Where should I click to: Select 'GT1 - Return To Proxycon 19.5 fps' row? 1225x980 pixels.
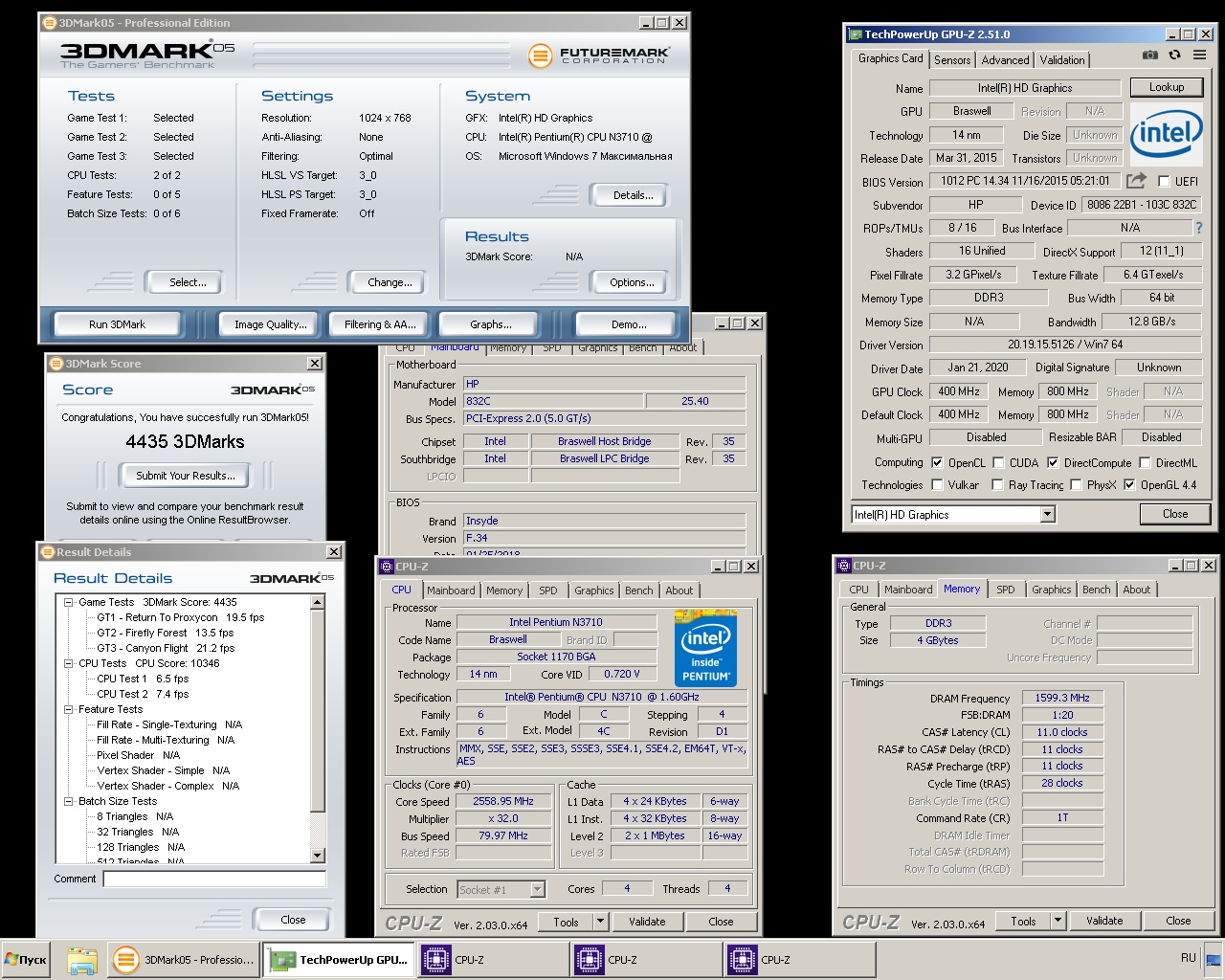click(181, 617)
